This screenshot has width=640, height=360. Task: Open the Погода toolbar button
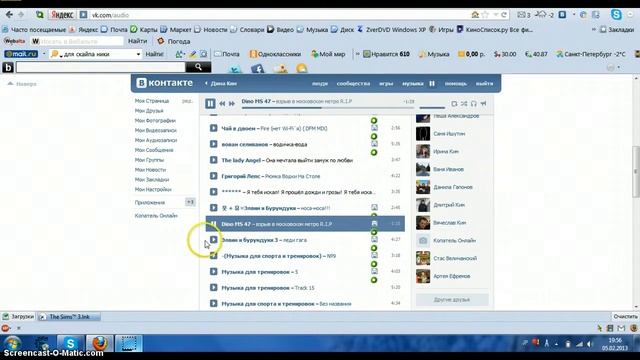[174, 41]
